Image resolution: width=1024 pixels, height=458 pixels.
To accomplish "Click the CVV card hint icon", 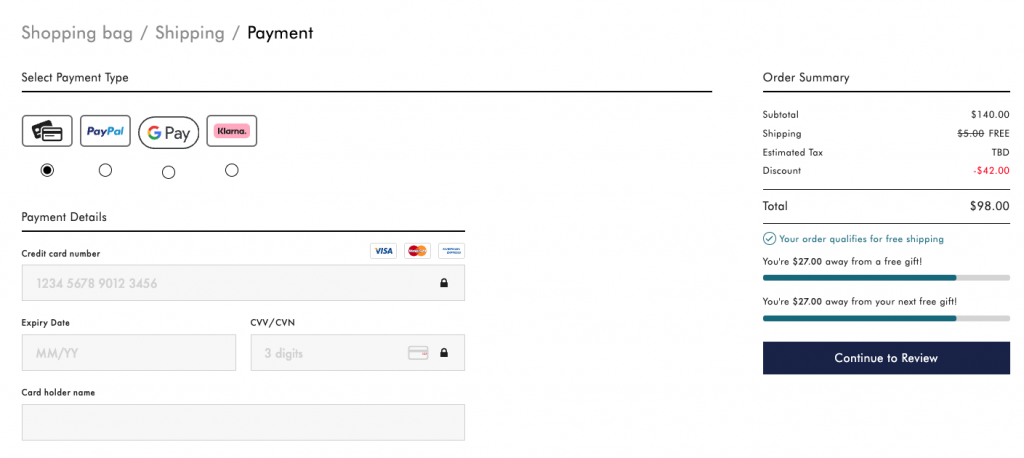I will click(418, 353).
